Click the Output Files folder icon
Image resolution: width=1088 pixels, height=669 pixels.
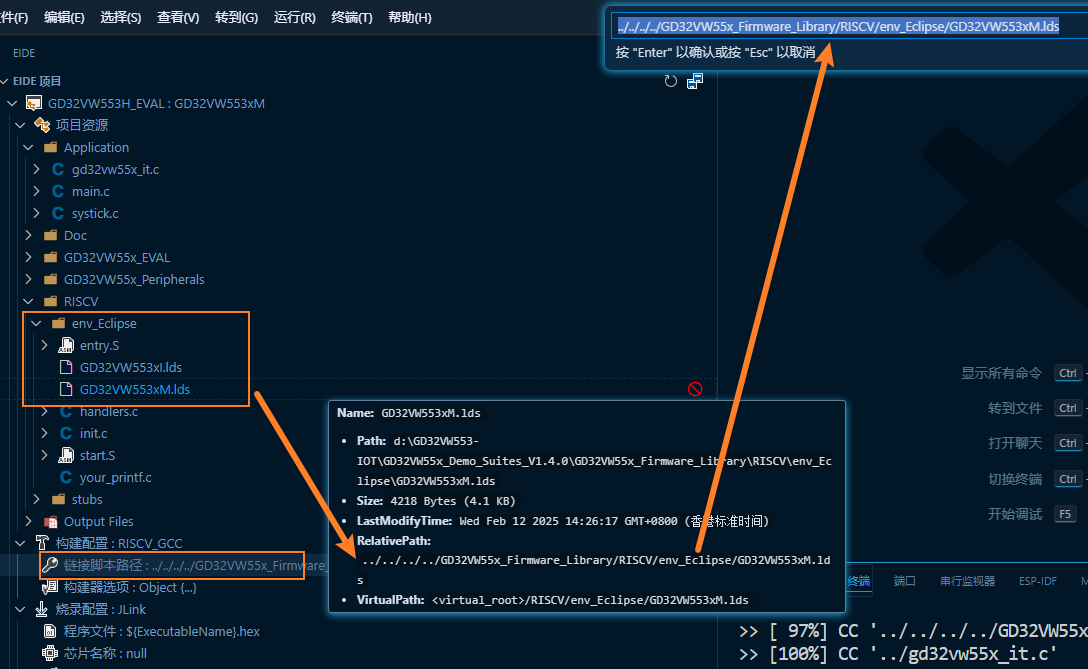coord(50,521)
